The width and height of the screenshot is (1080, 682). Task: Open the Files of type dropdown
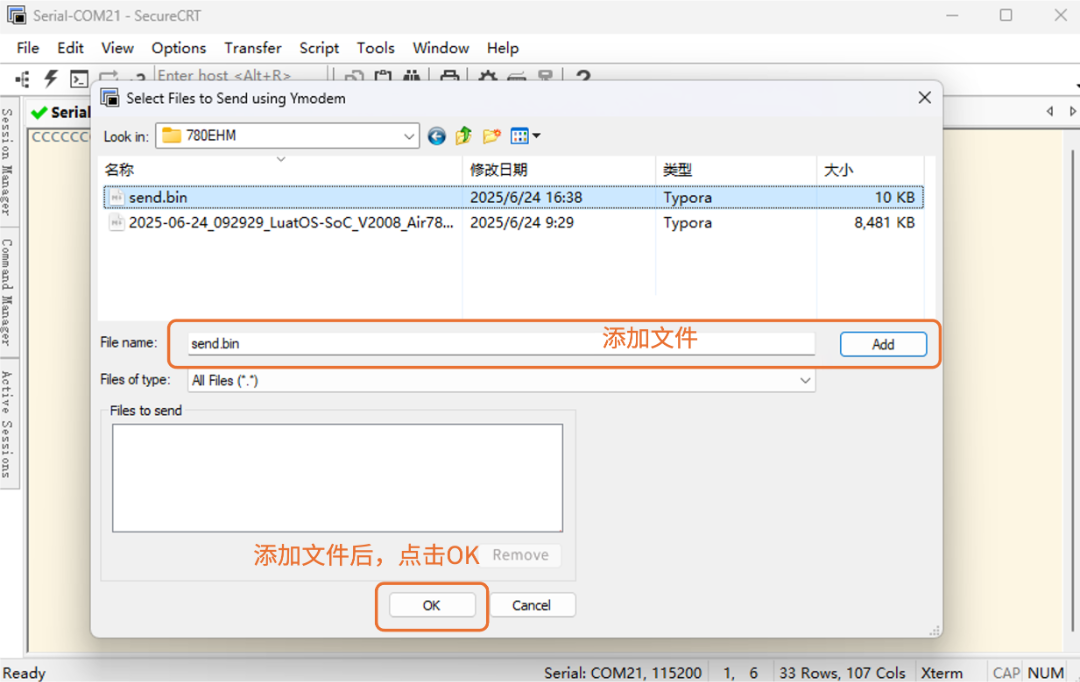click(806, 381)
